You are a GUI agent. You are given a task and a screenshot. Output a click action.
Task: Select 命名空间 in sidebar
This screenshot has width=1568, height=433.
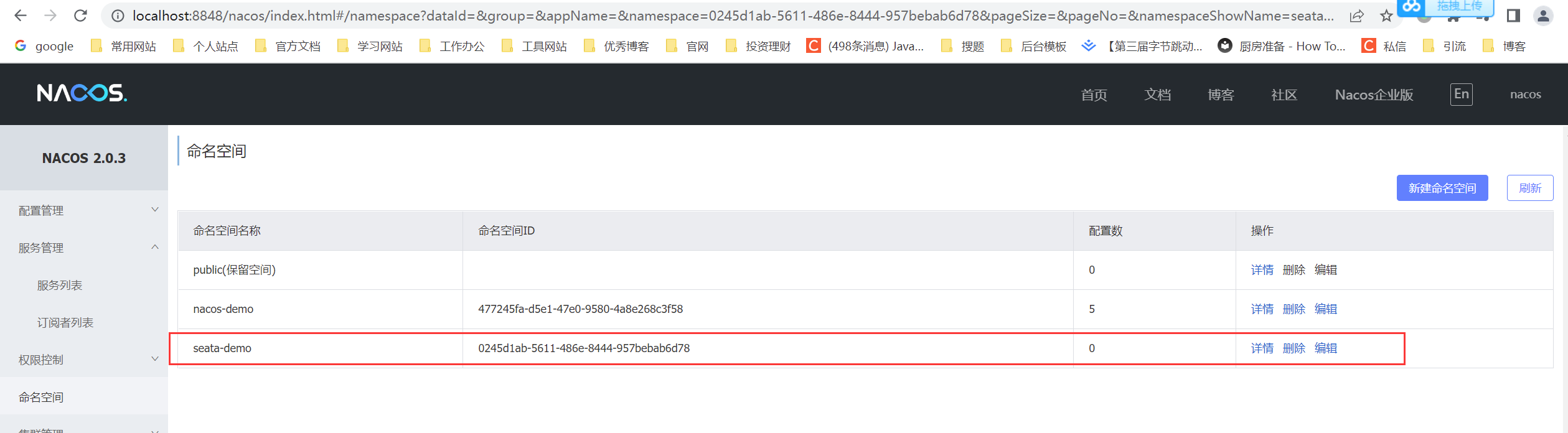pyautogui.click(x=41, y=397)
